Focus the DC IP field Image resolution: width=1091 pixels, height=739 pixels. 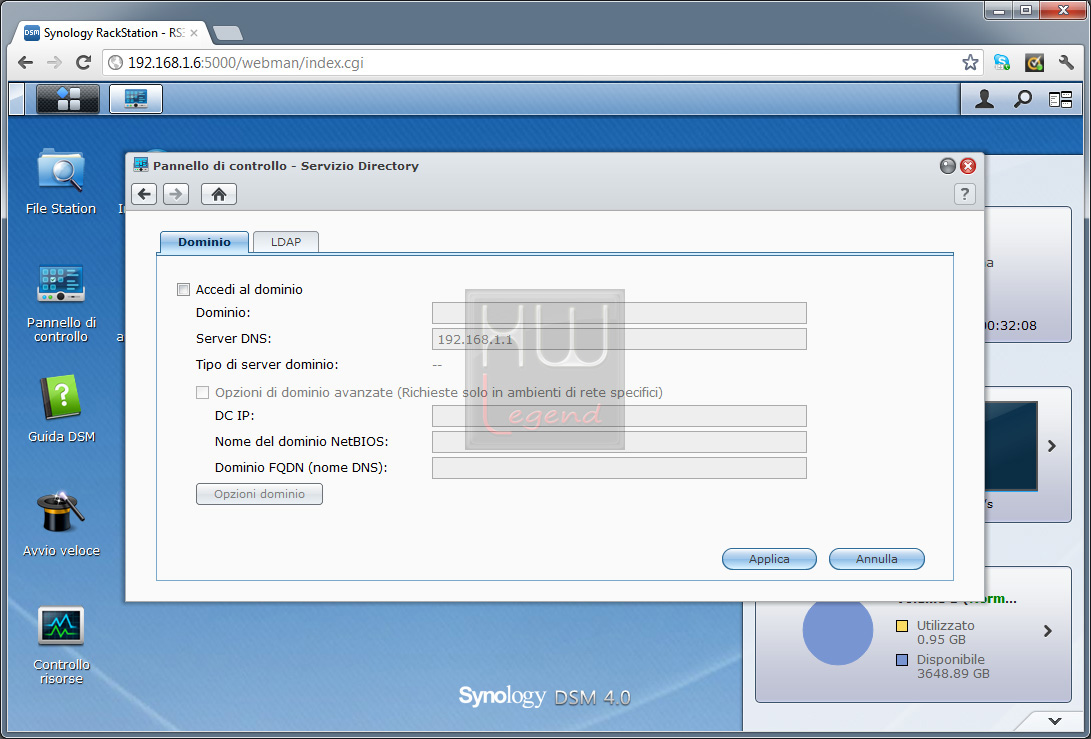[619, 416]
